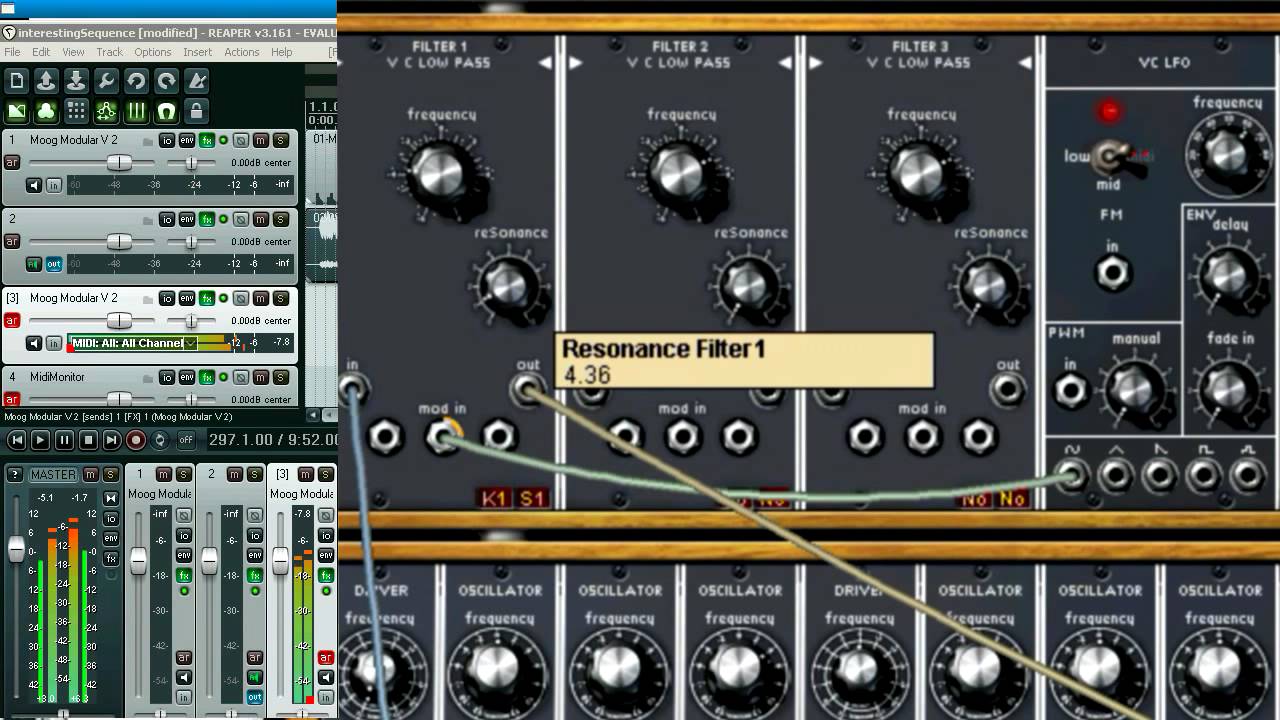
Task: Click the transport Pause button
Action: (64, 440)
